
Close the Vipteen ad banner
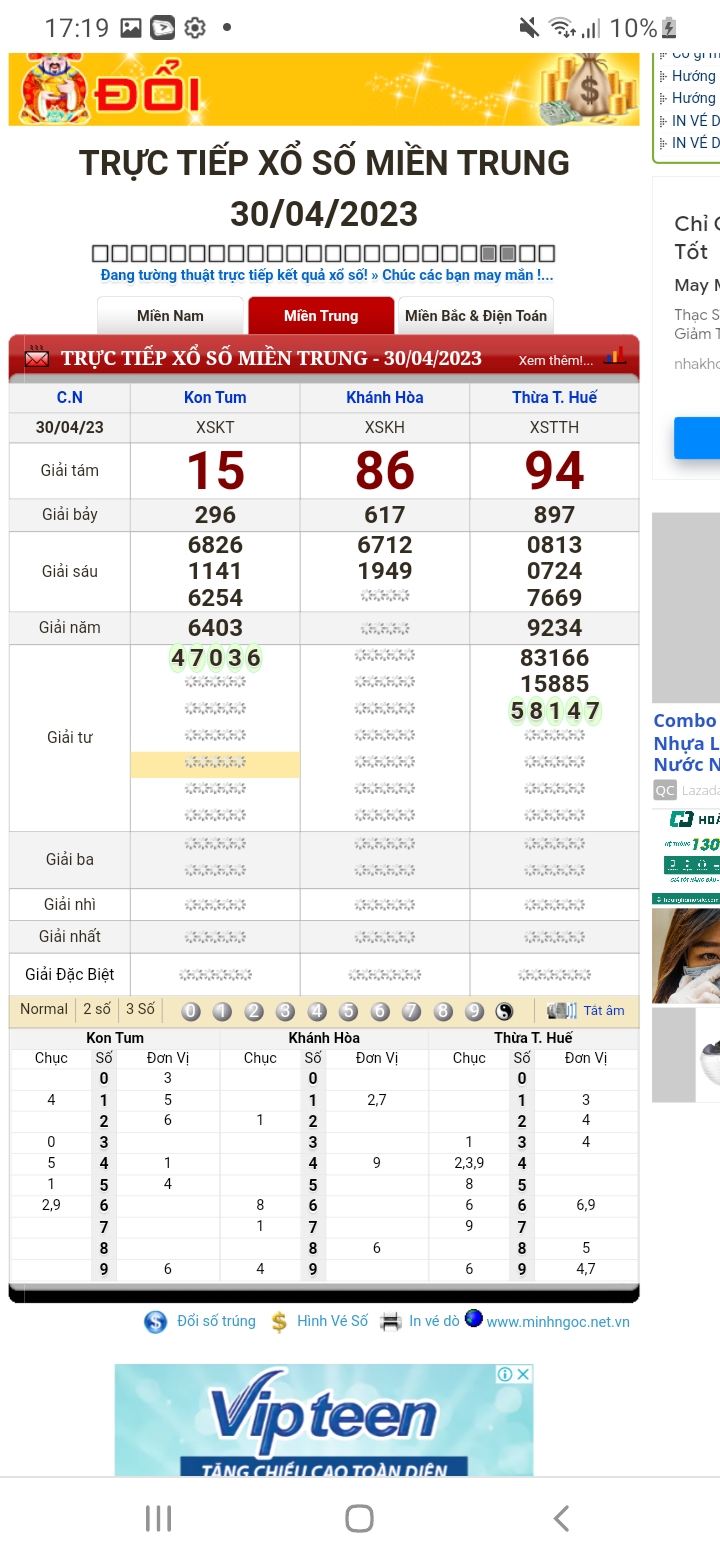tap(522, 1374)
